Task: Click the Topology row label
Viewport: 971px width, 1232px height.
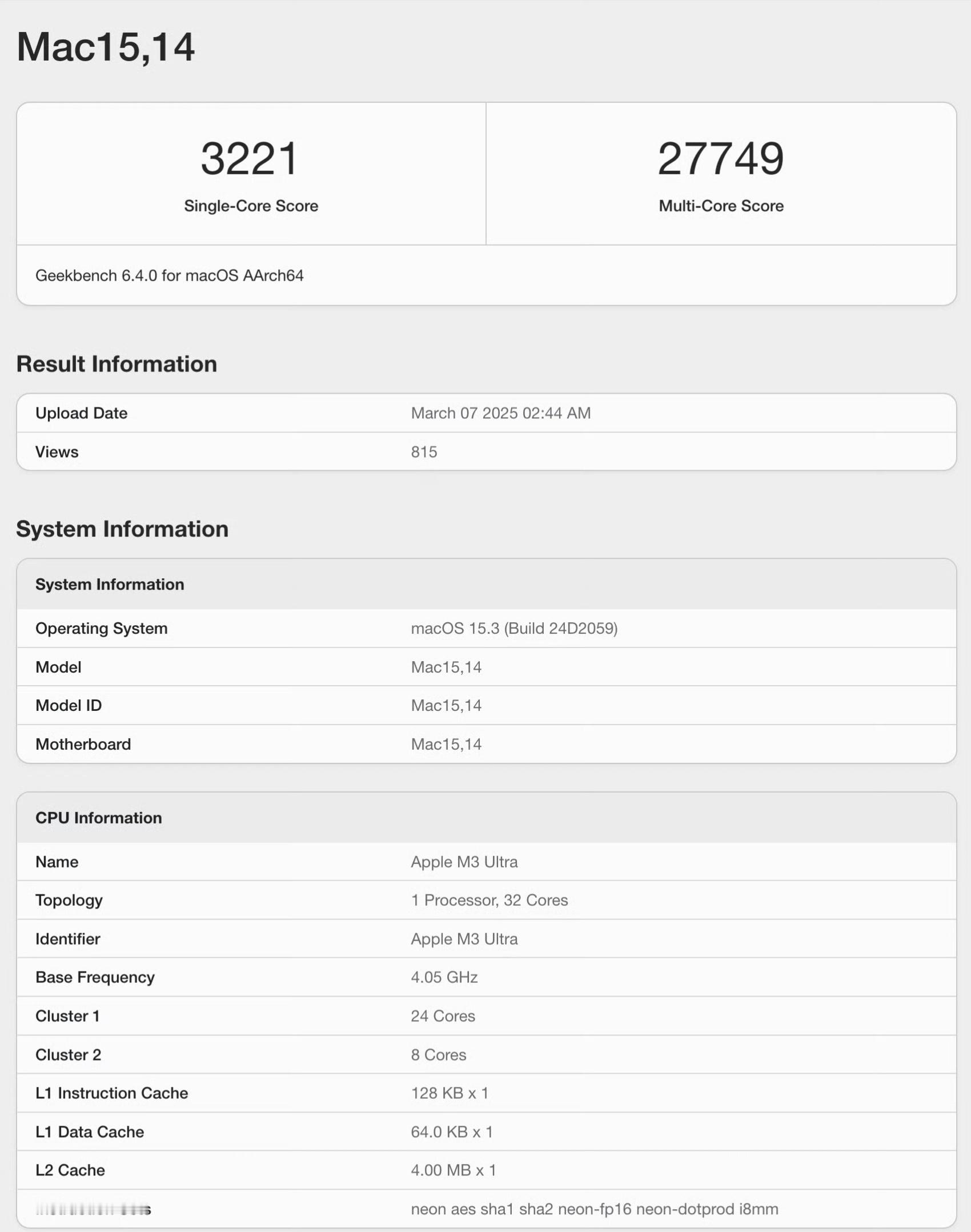Action: point(69,901)
